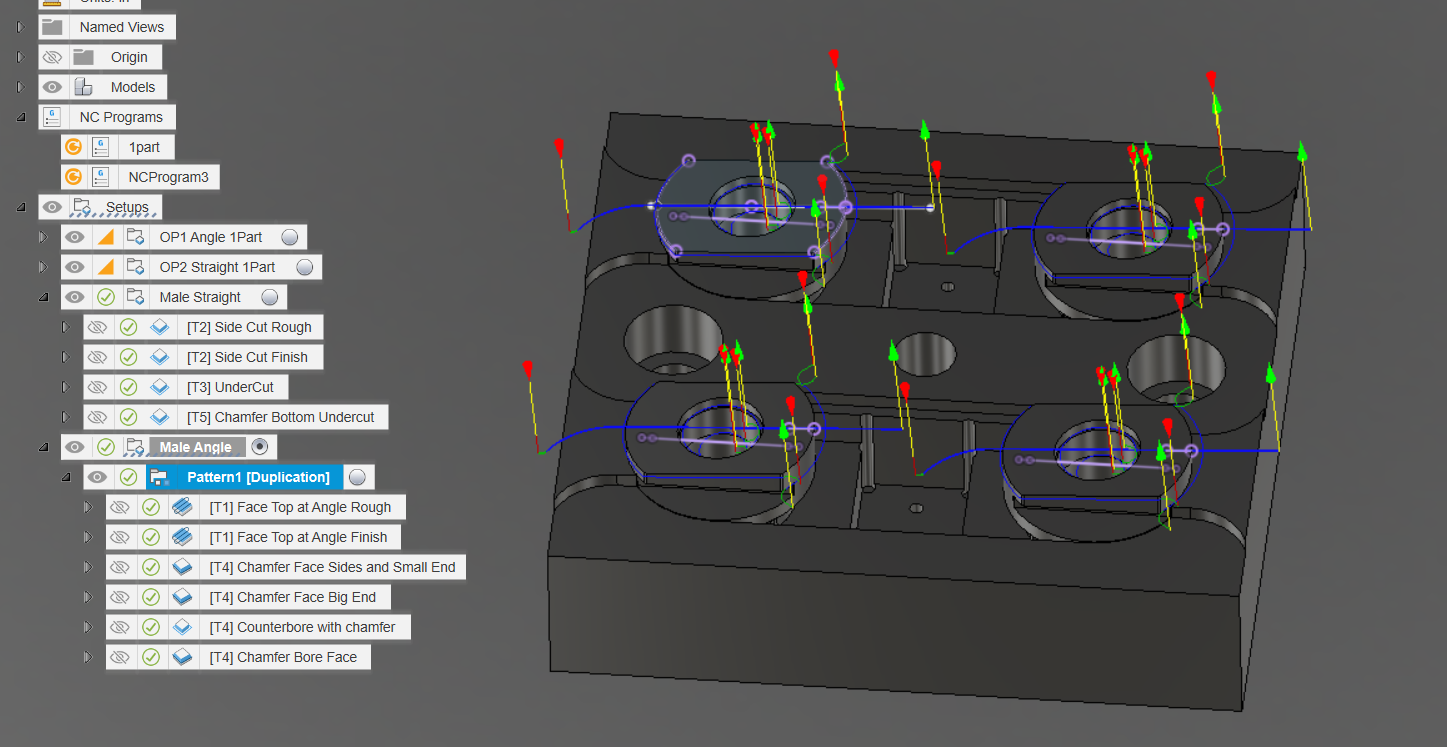Collapse the Setups node
1447x747 pixels.
[x=20, y=207]
